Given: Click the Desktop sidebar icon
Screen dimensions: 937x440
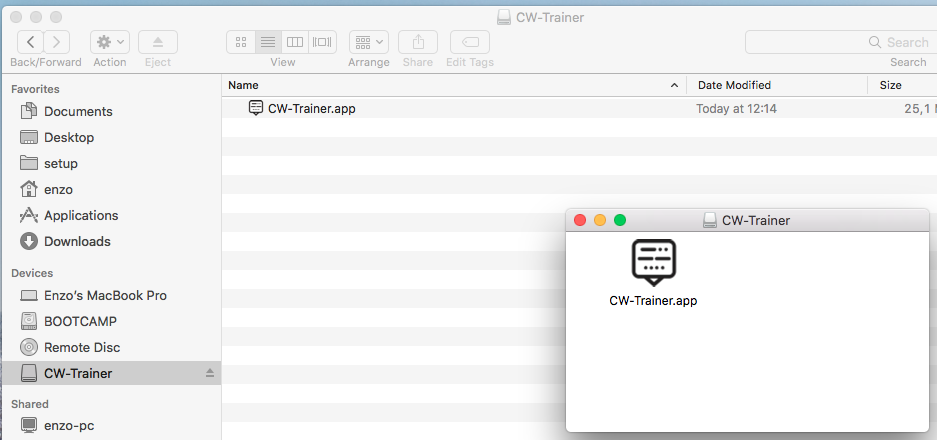Looking at the screenshot, I should tap(29, 138).
